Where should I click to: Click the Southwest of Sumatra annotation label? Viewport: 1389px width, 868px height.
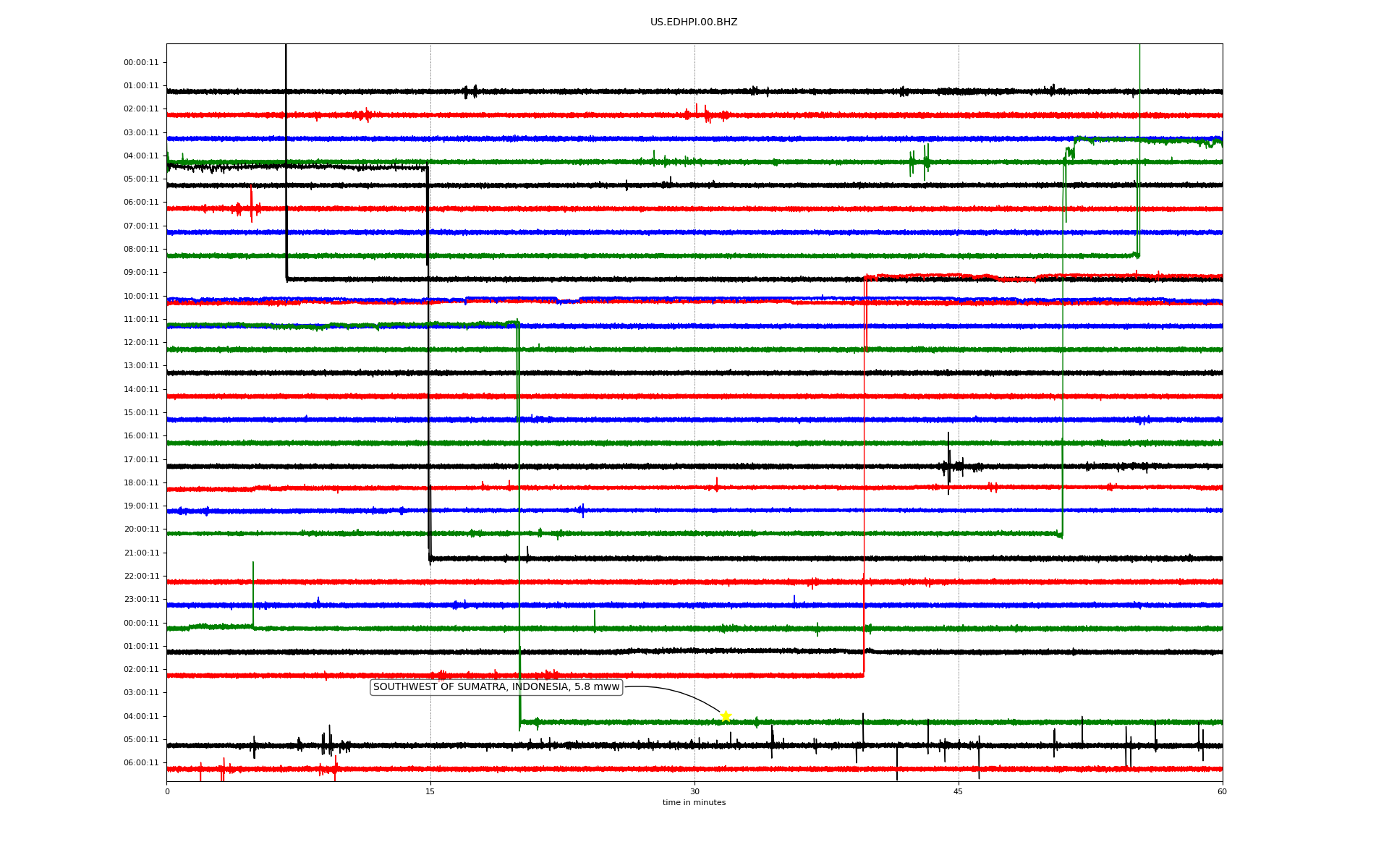point(496,687)
